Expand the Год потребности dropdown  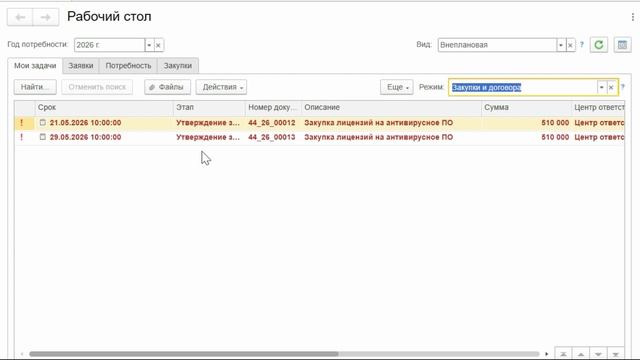(x=149, y=45)
